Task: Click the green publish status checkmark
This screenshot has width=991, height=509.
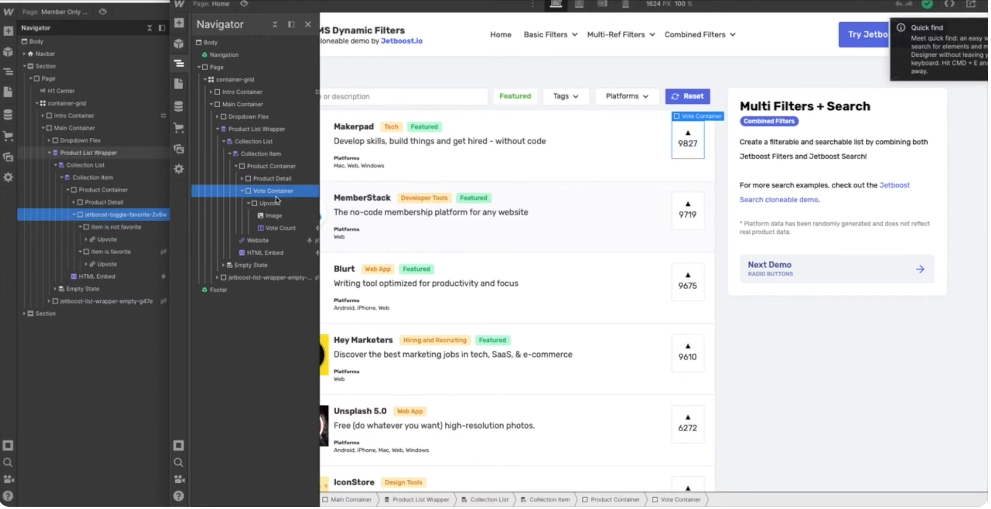Action: pos(927,4)
